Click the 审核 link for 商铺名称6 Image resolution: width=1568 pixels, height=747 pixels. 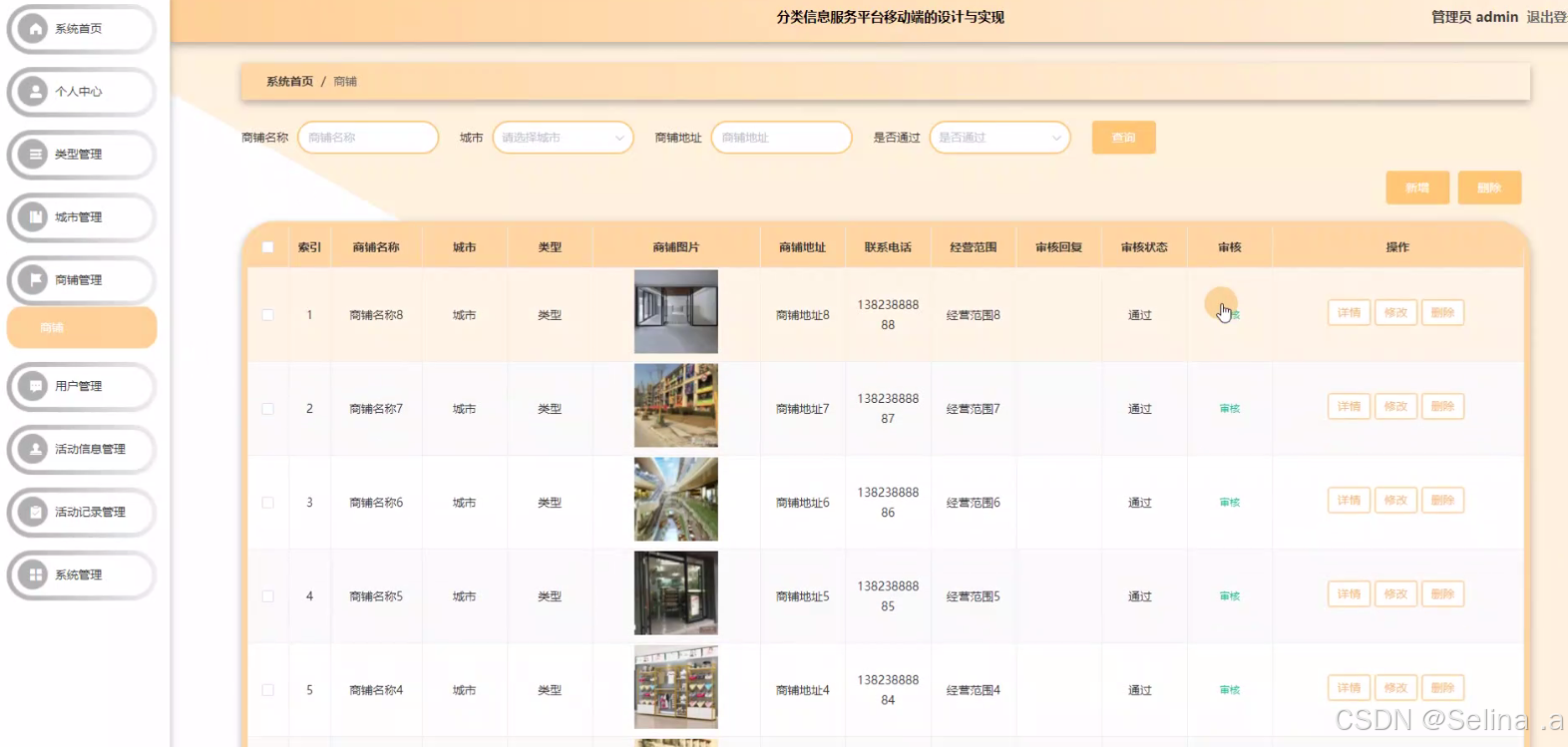click(x=1230, y=503)
